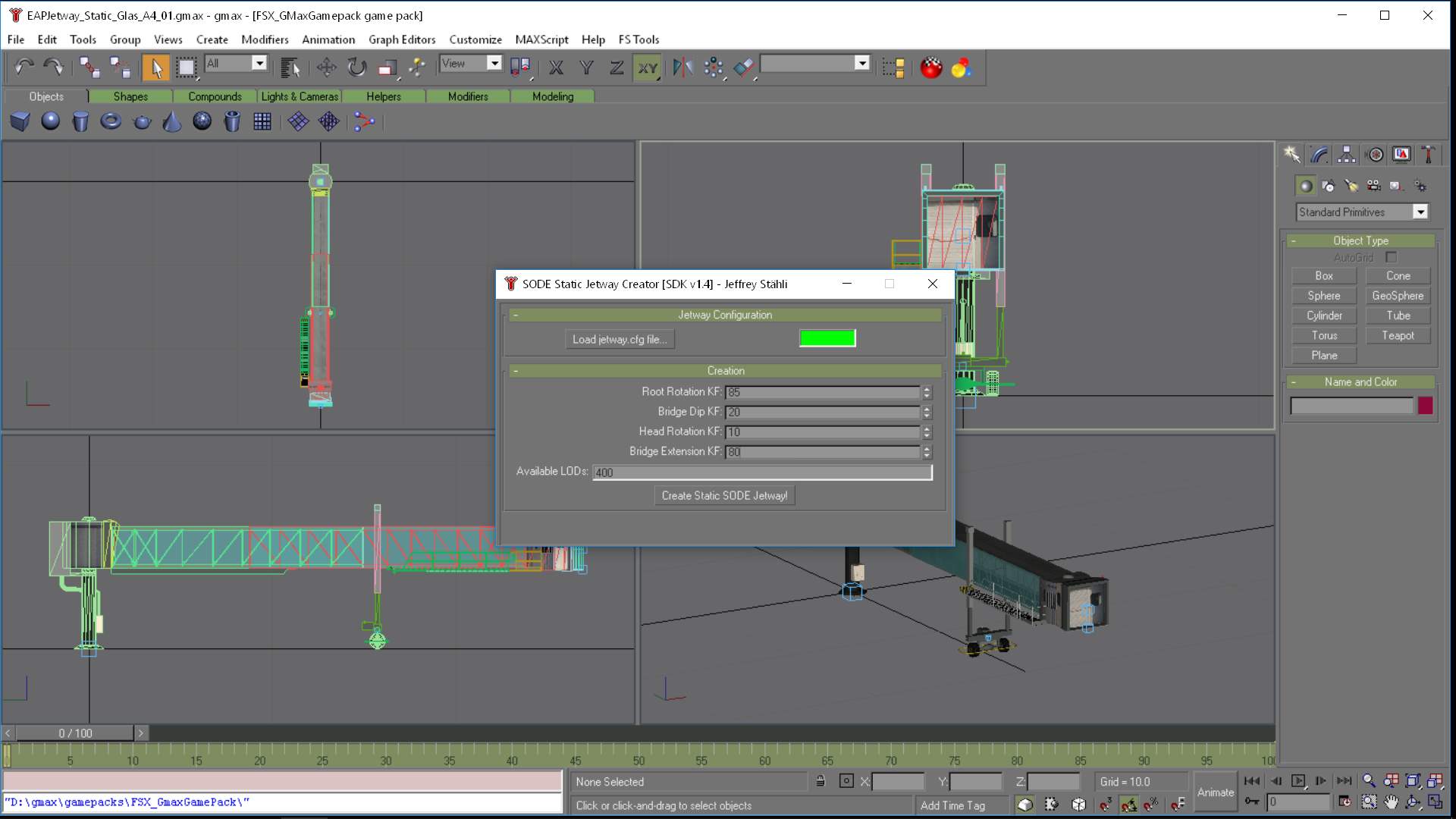Image resolution: width=1456 pixels, height=819 pixels.
Task: Open the MAXScript menu
Action: point(541,39)
